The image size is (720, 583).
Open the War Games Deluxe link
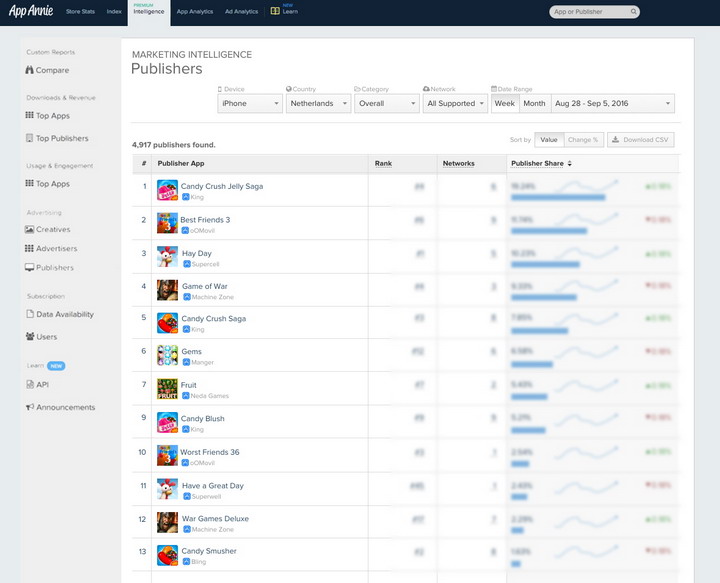click(215, 518)
